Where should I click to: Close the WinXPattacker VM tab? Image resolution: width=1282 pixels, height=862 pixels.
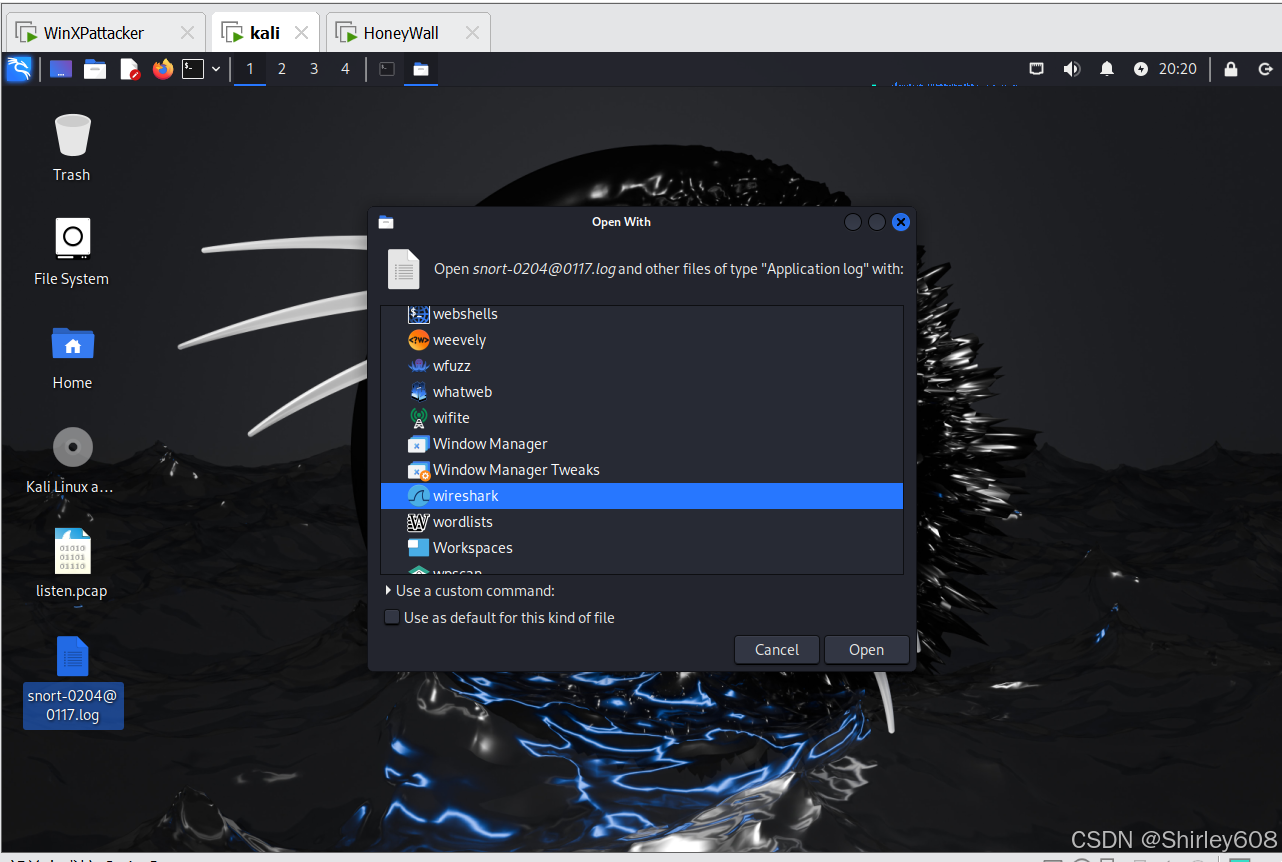pyautogui.click(x=187, y=33)
